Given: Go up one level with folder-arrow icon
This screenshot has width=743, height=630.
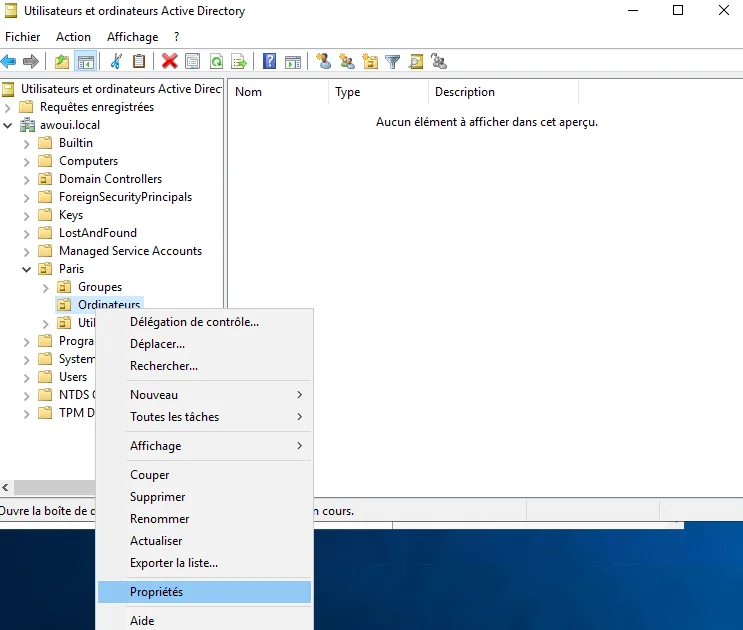Looking at the screenshot, I should point(62,62).
